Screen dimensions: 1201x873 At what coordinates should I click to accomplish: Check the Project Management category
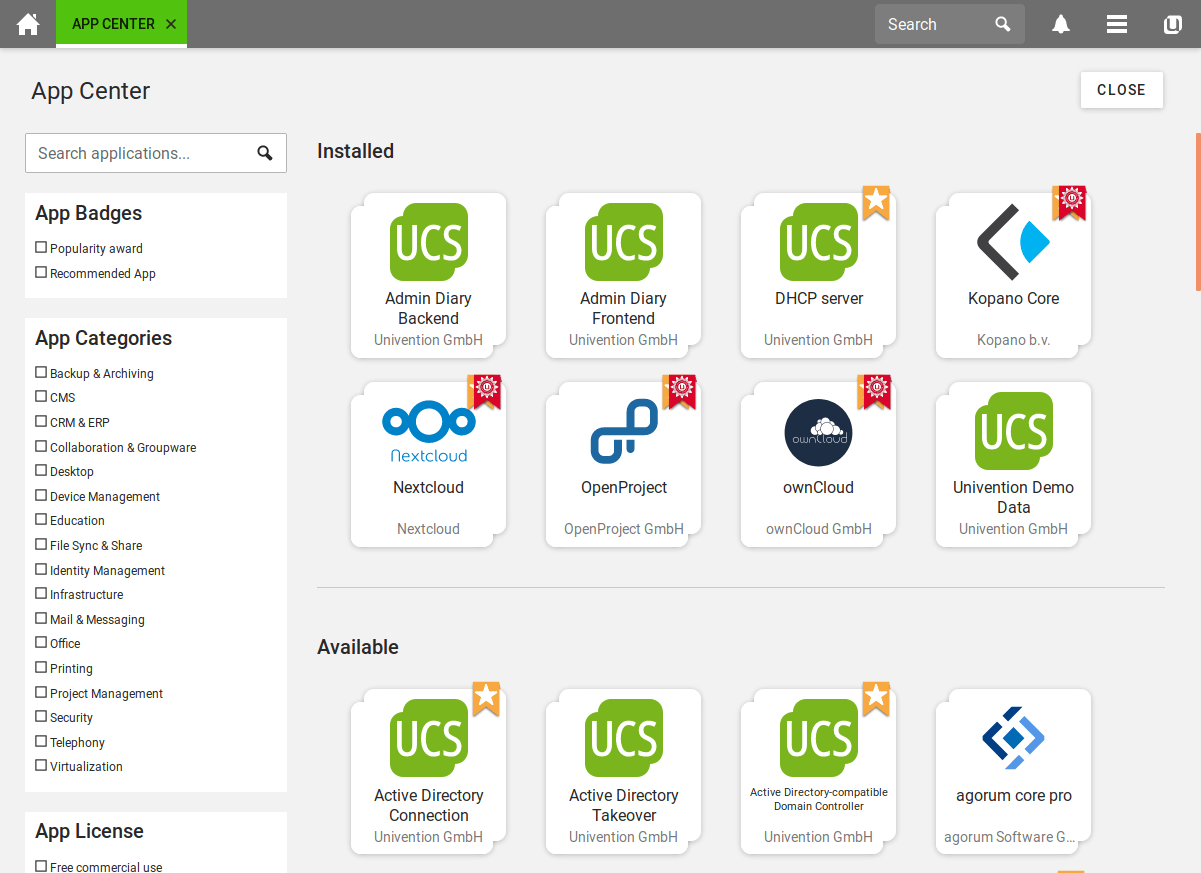tap(41, 692)
